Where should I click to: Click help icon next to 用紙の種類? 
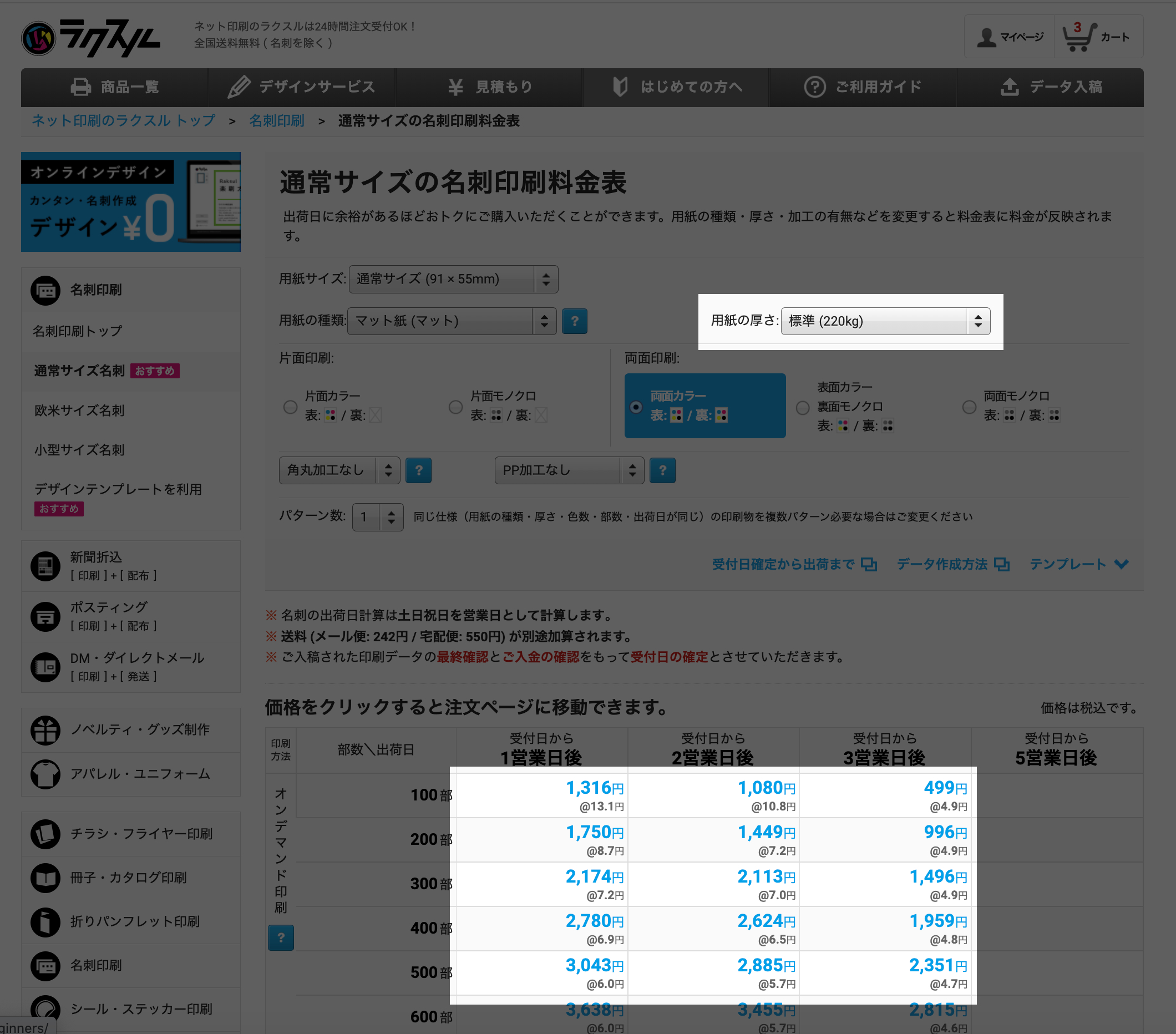(x=574, y=321)
